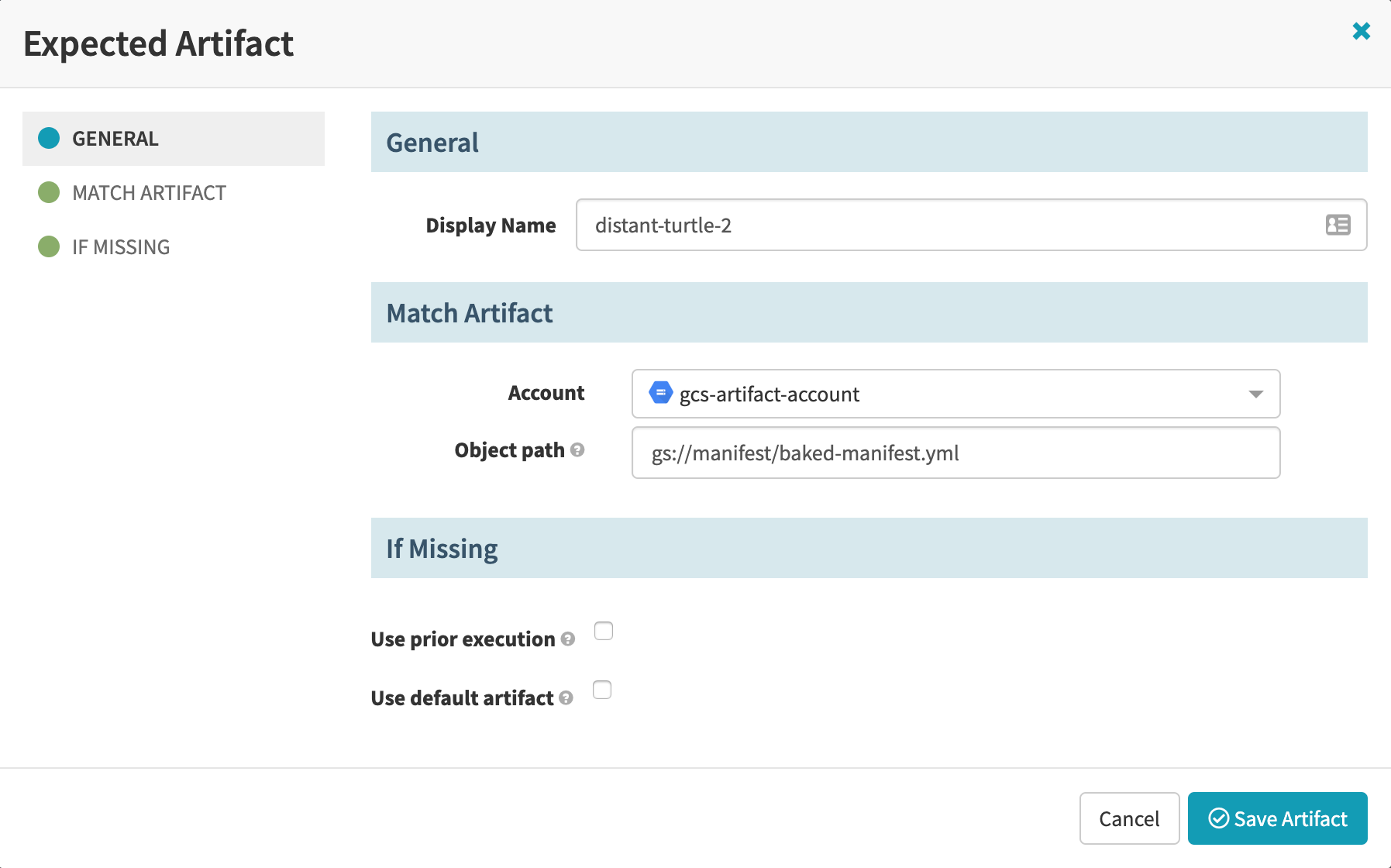Click the green dot beside IF MISSING
This screenshot has height=868, width=1391.
49,246
